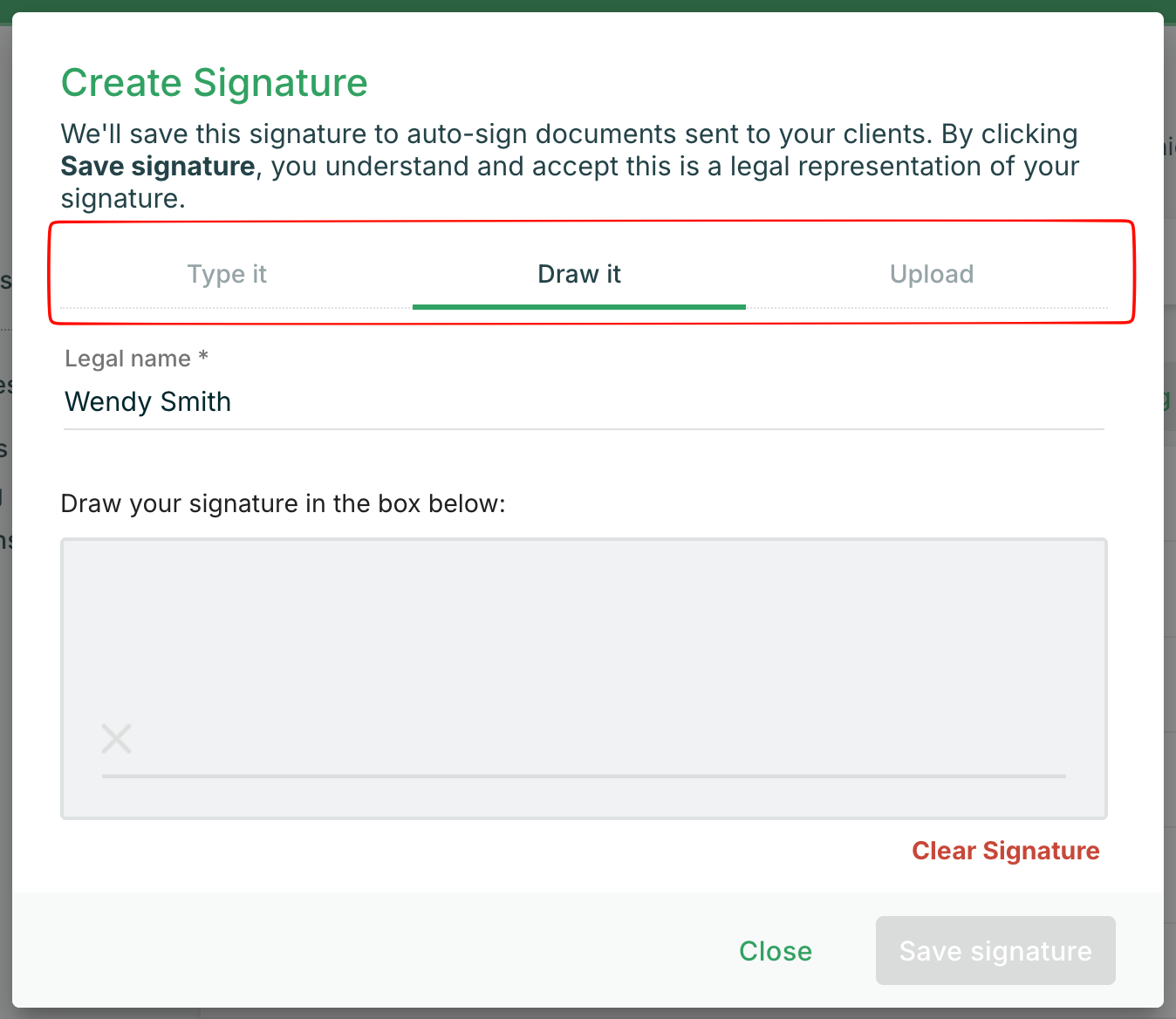Switch to the Type it tab
This screenshot has height=1019, width=1176.
227,274
